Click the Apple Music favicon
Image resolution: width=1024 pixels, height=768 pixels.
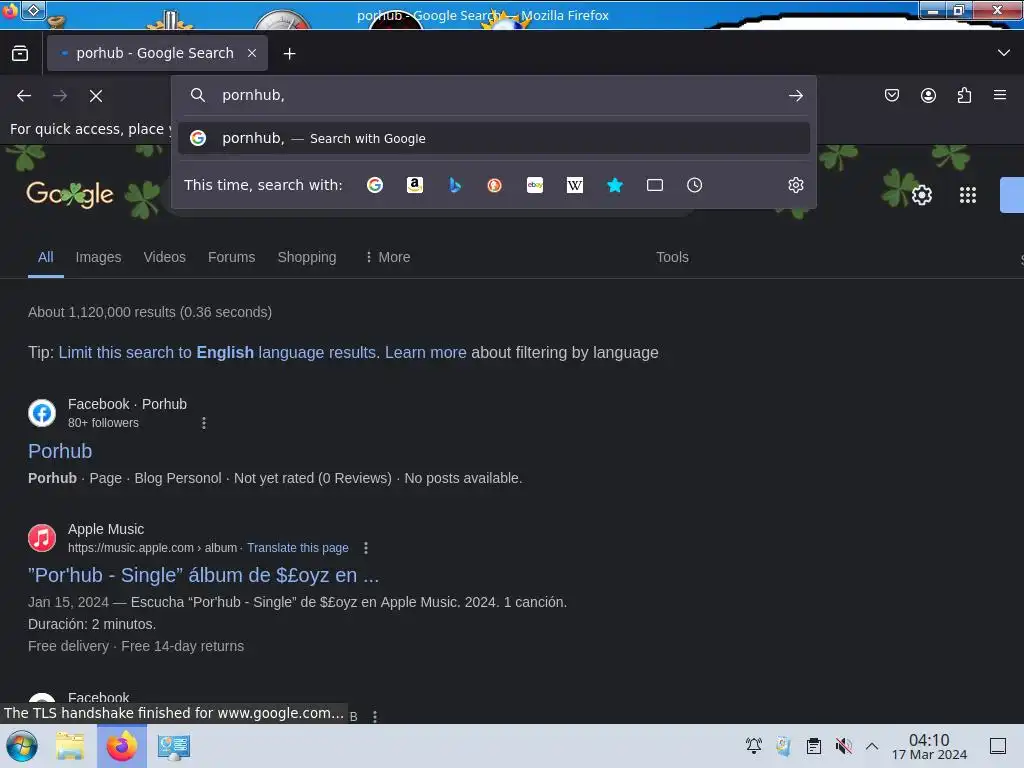(x=42, y=538)
